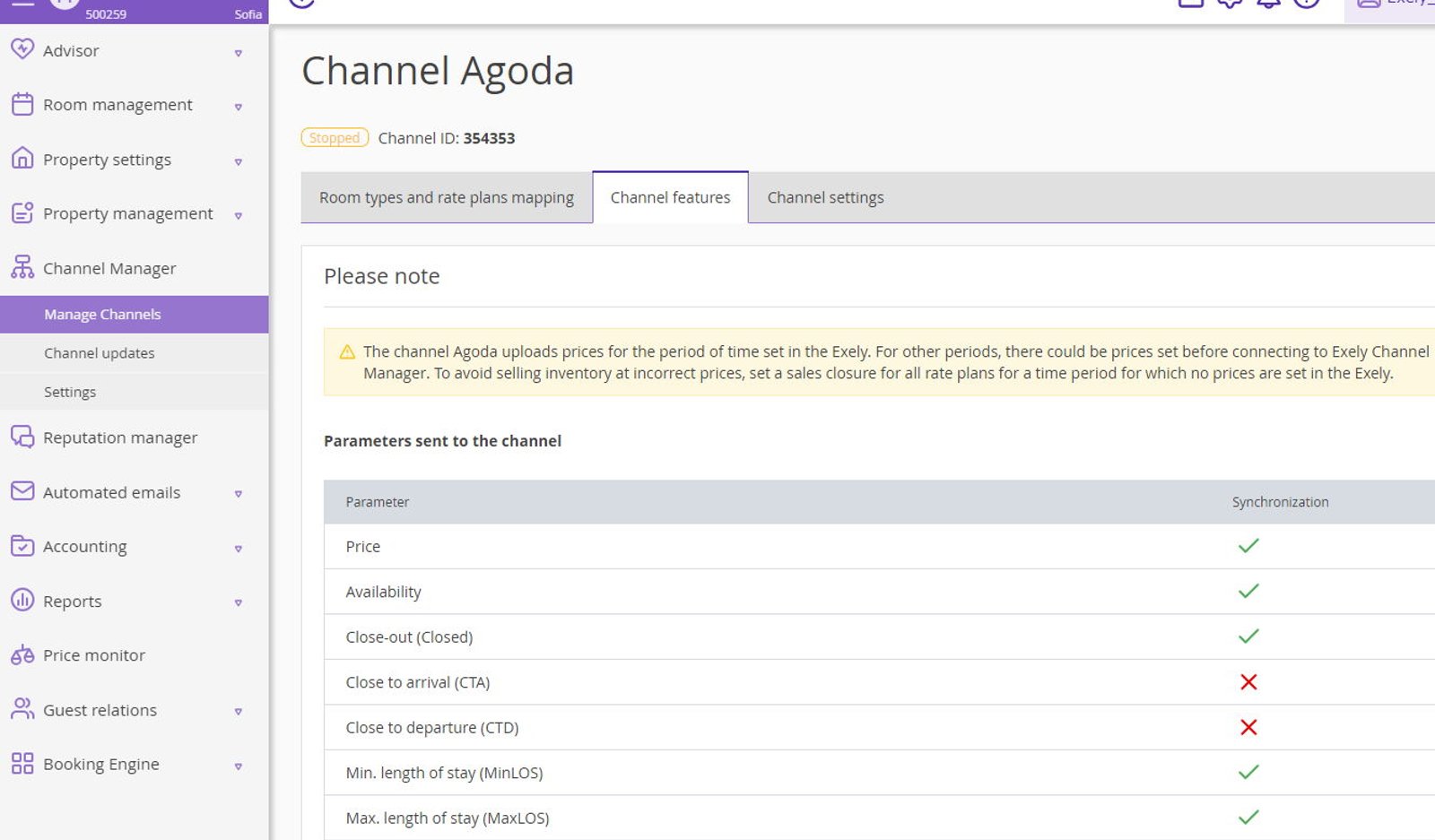1435x840 pixels.
Task: Click the Reputation manager chat icon
Action: (22, 437)
